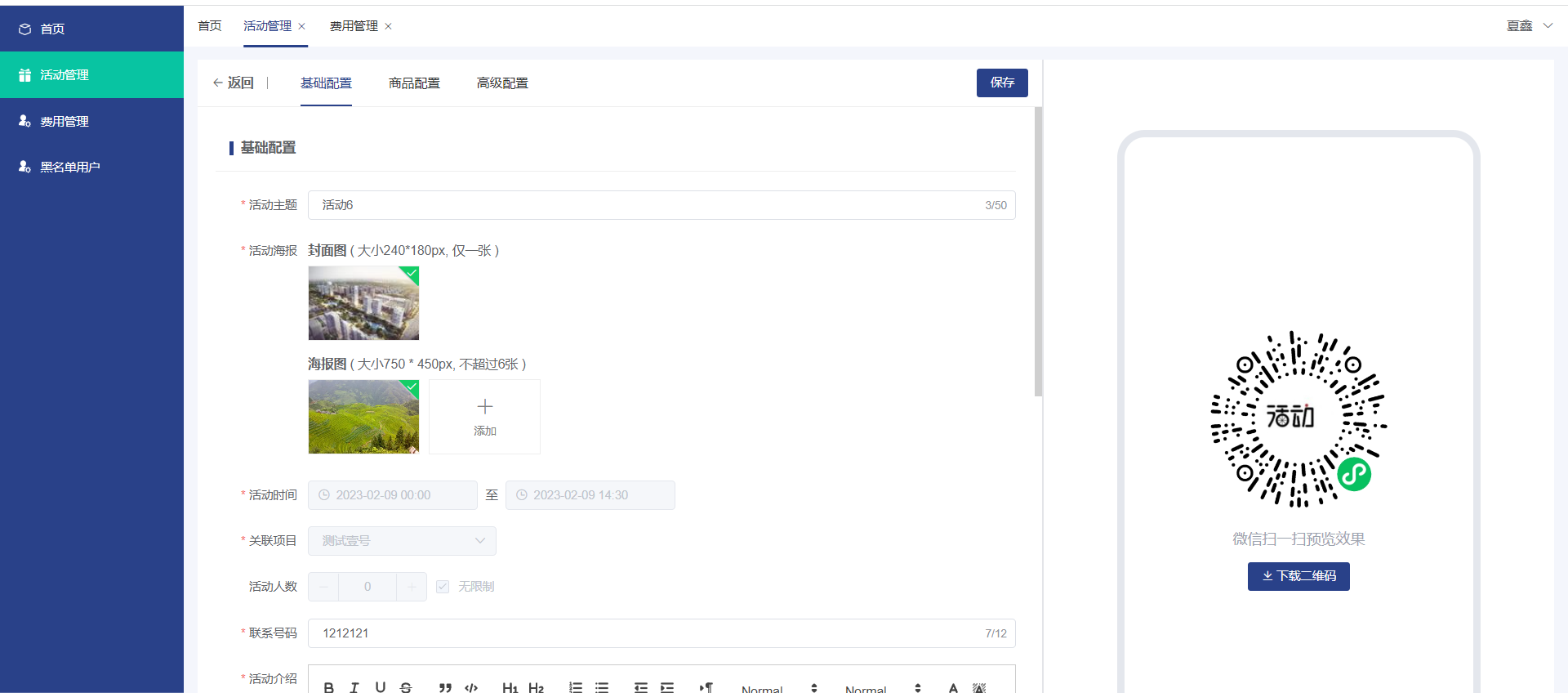The height and width of the screenshot is (693, 1568).
Task: Click the 黑名单用户 user icon in sidebar
Action: pos(24,167)
